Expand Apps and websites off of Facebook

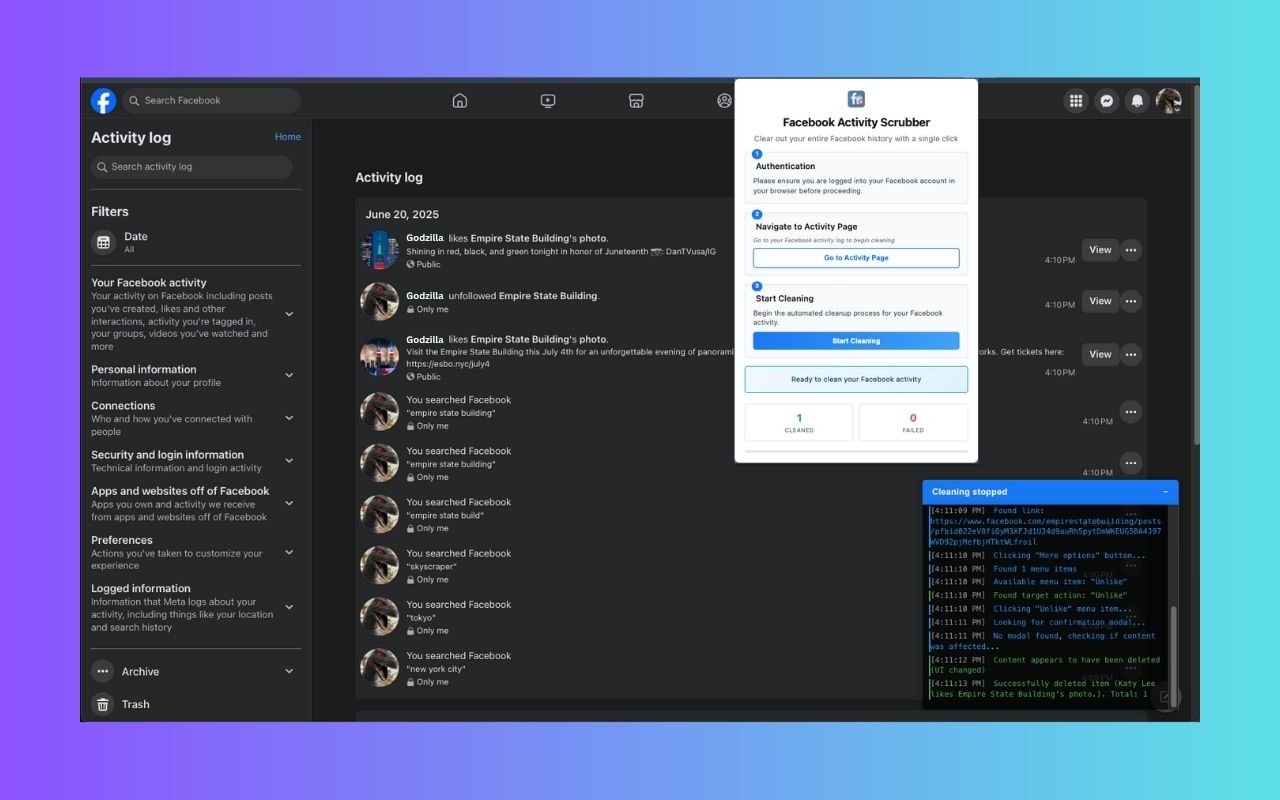coord(289,503)
